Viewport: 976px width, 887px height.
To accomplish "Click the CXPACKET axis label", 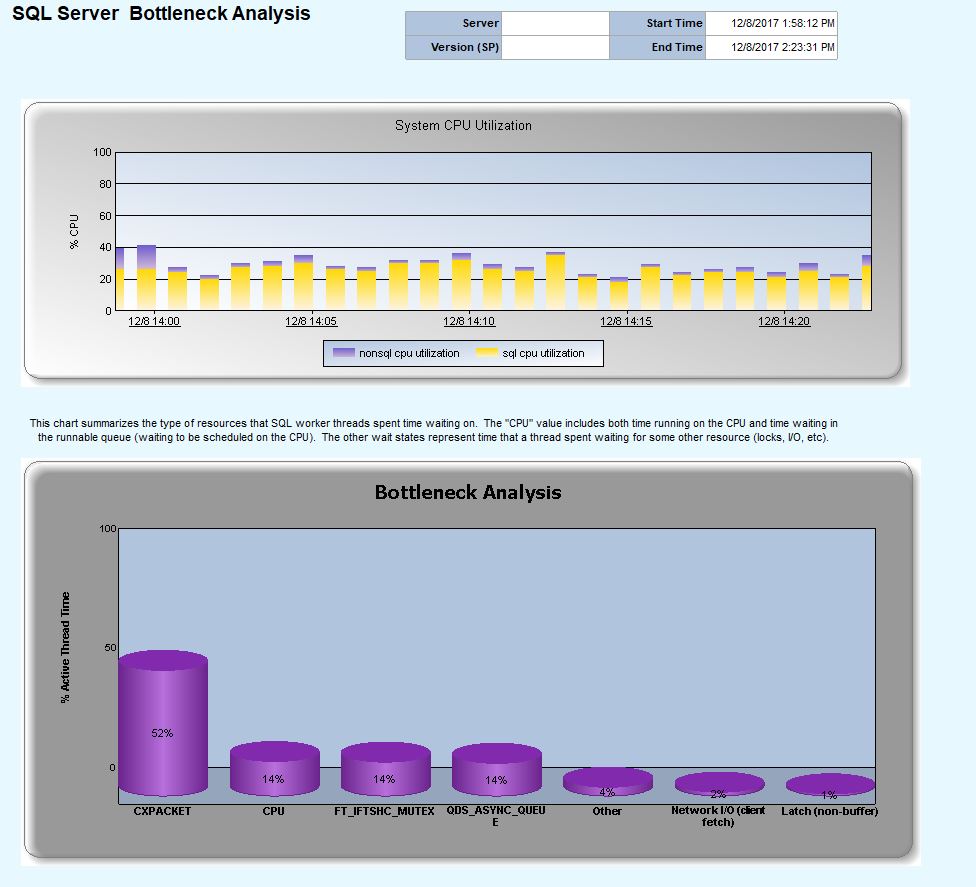I will coord(162,811).
